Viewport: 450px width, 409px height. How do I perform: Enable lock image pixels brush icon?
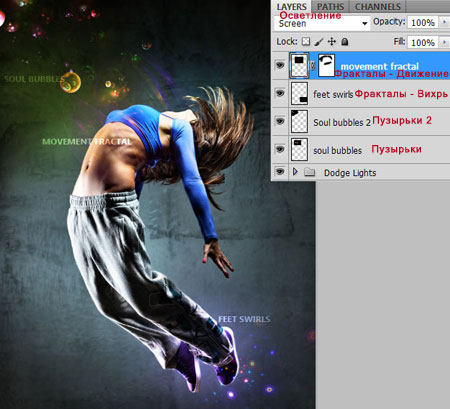(x=319, y=41)
